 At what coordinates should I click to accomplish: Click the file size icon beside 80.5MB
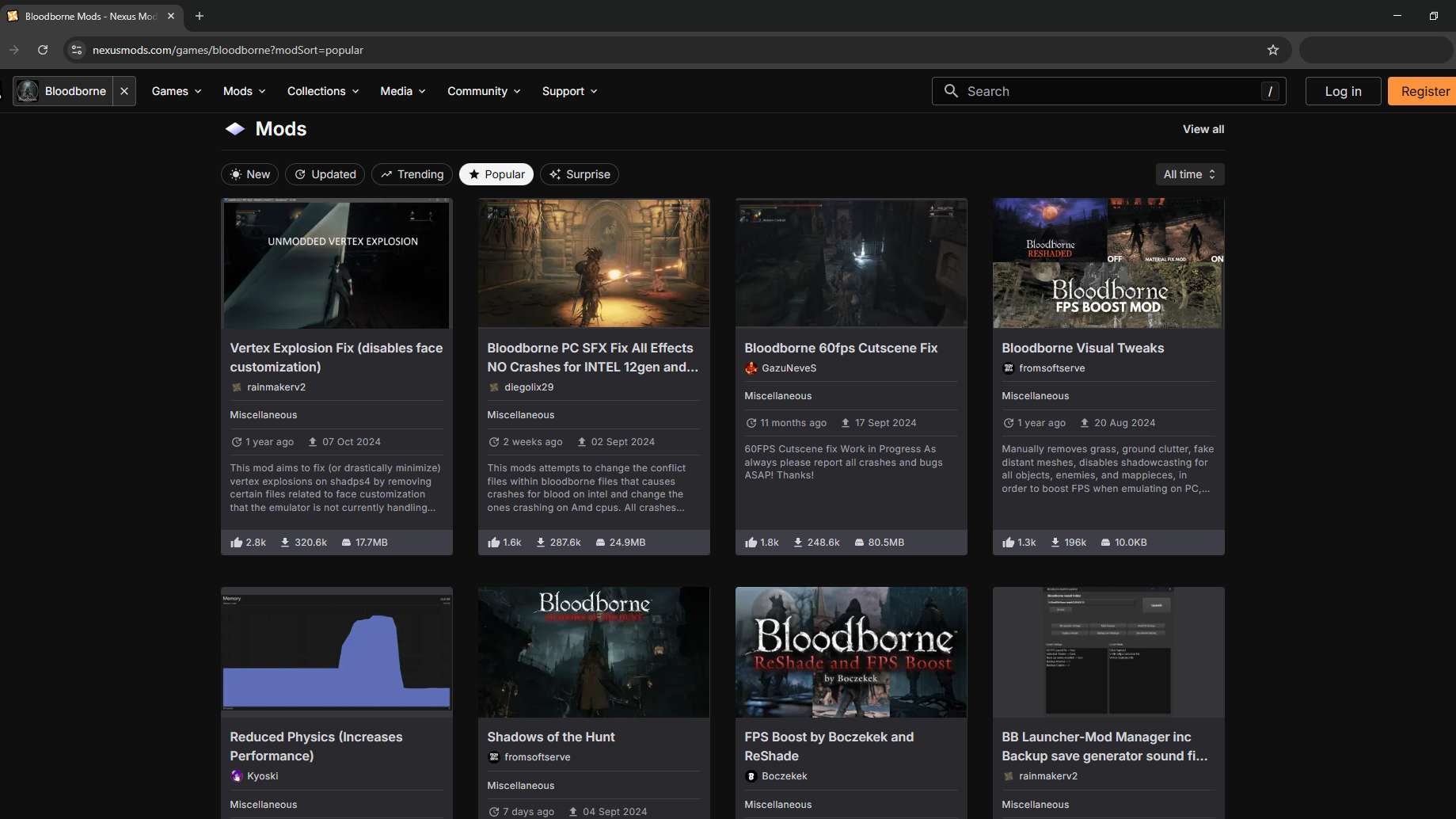point(859,543)
